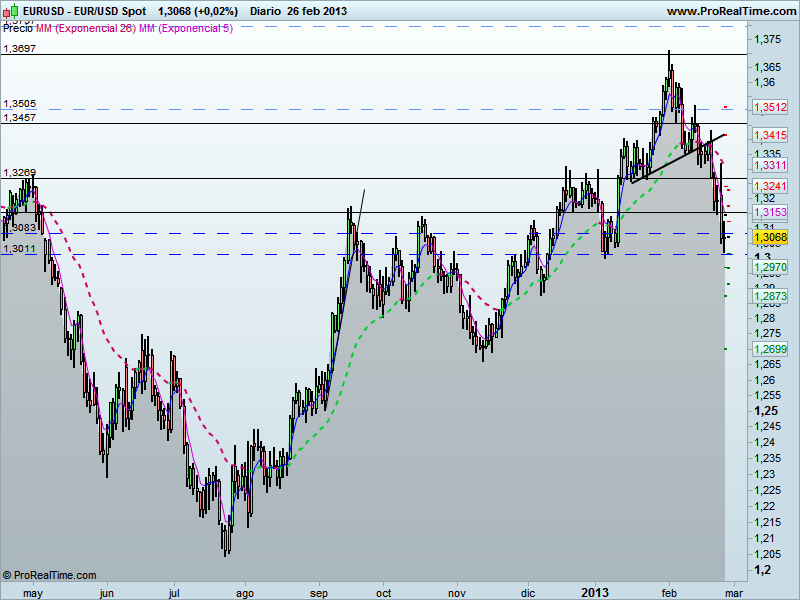Click the sep label on time axis
Viewport: 800px width, 600px height.
click(319, 593)
